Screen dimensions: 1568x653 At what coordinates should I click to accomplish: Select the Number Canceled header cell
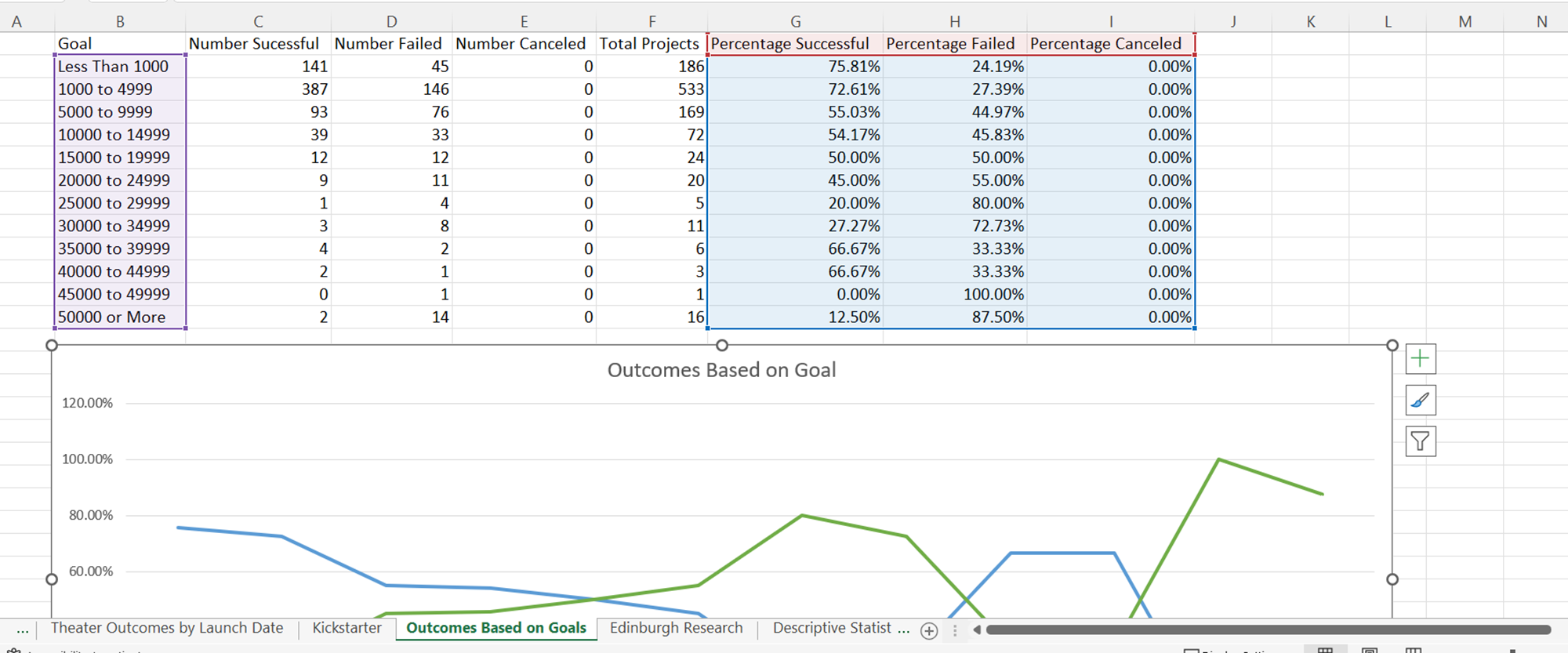[x=524, y=44]
